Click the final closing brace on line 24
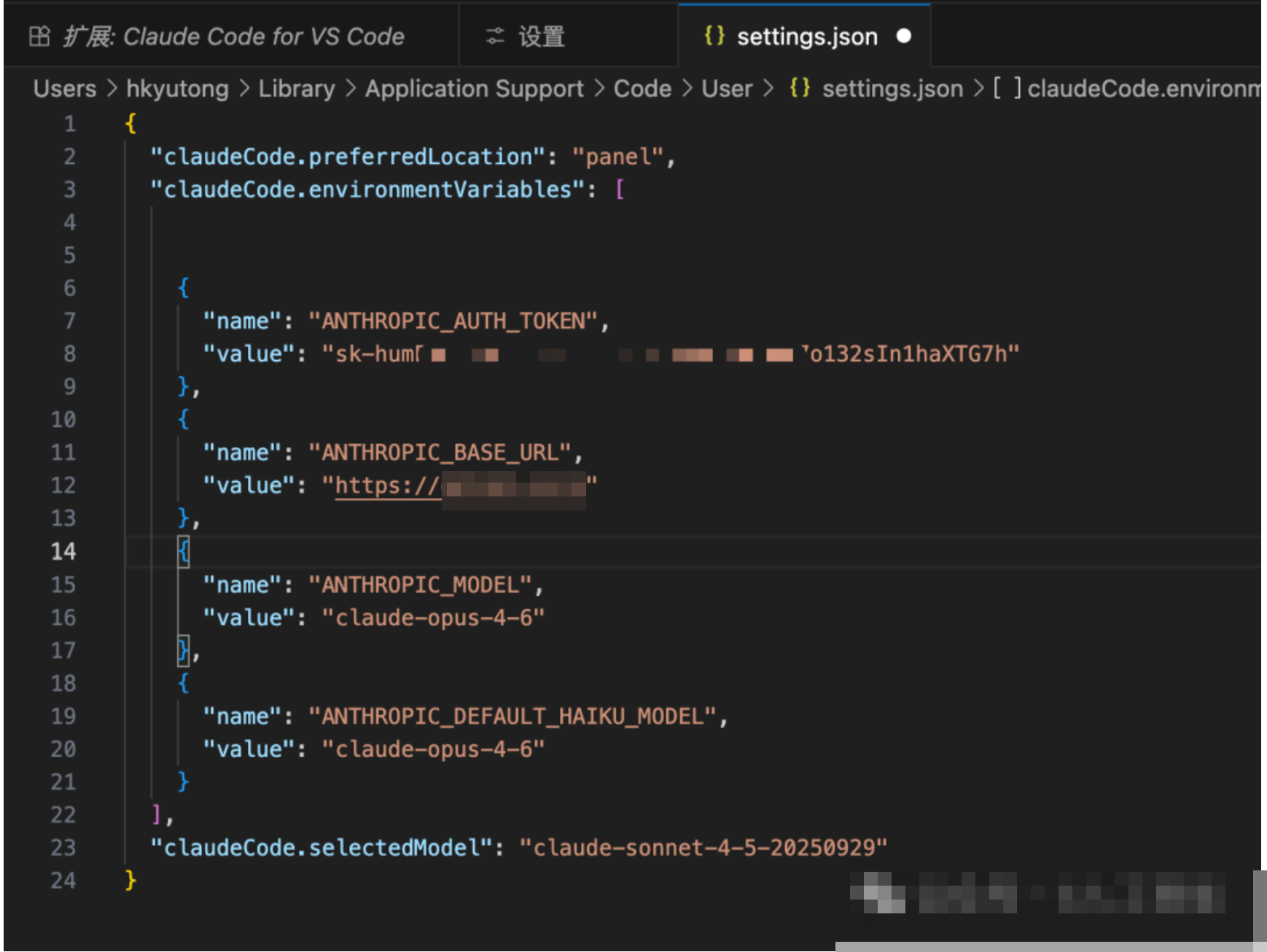 click(x=130, y=881)
